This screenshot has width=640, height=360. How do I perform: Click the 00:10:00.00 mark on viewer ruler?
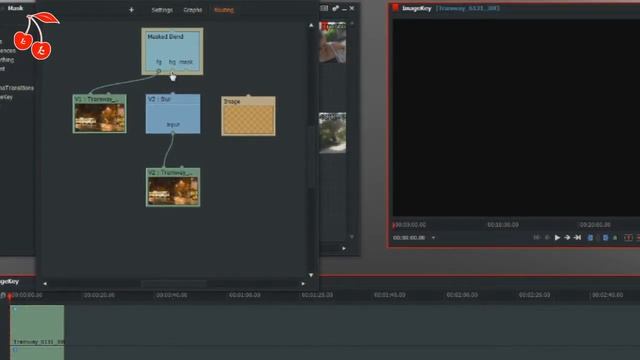[x=503, y=225]
